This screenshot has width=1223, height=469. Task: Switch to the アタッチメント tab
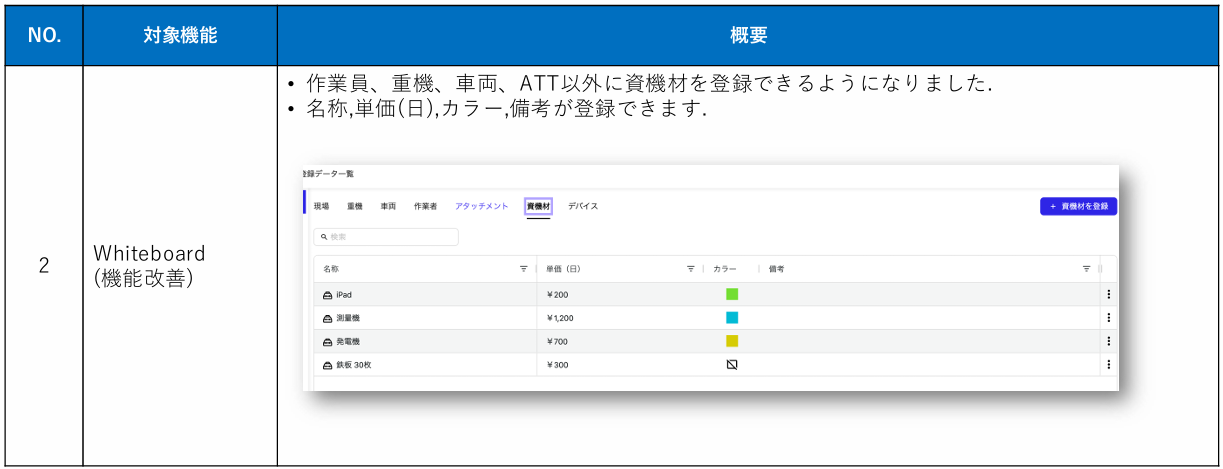pos(481,206)
